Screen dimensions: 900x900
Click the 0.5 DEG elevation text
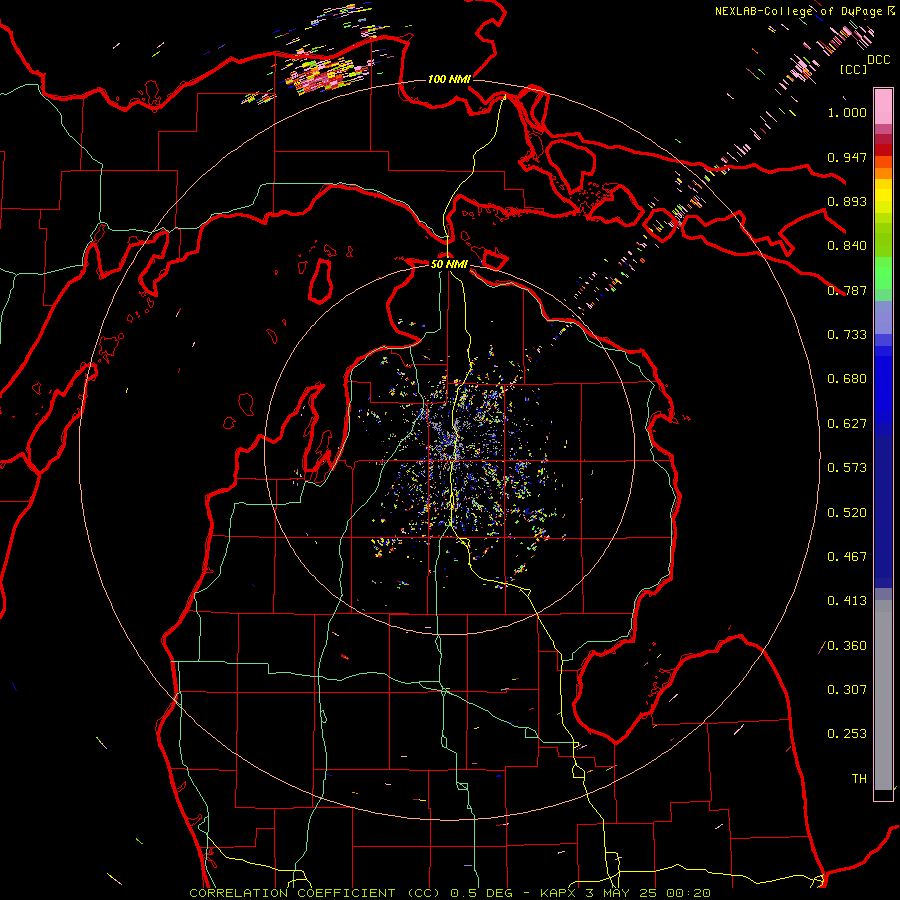[481, 893]
